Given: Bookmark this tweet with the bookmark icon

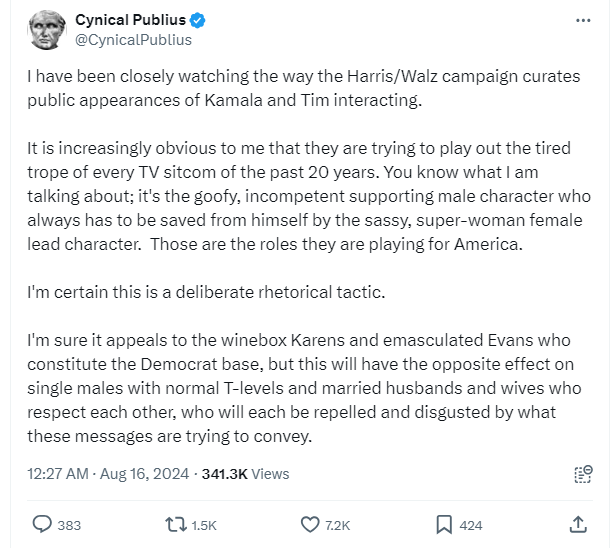Looking at the screenshot, I should (x=444, y=524).
